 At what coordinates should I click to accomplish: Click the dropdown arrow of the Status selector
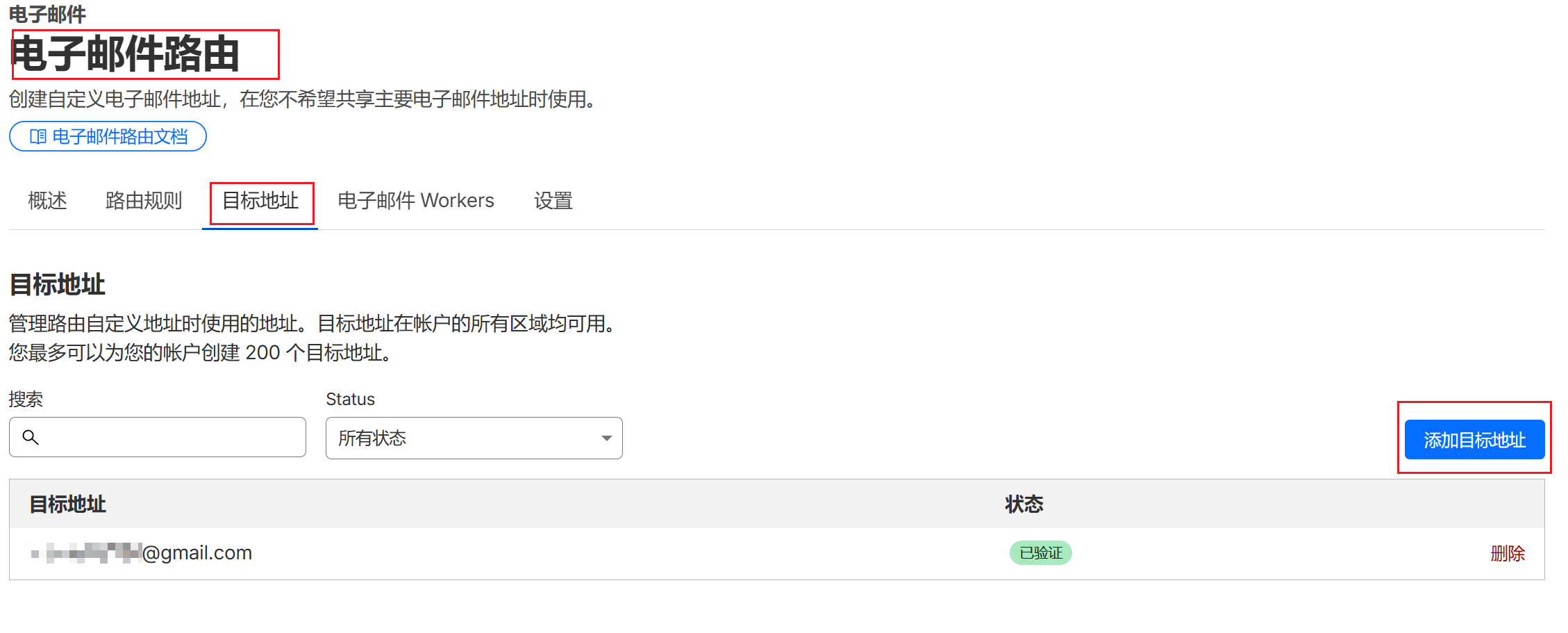606,438
